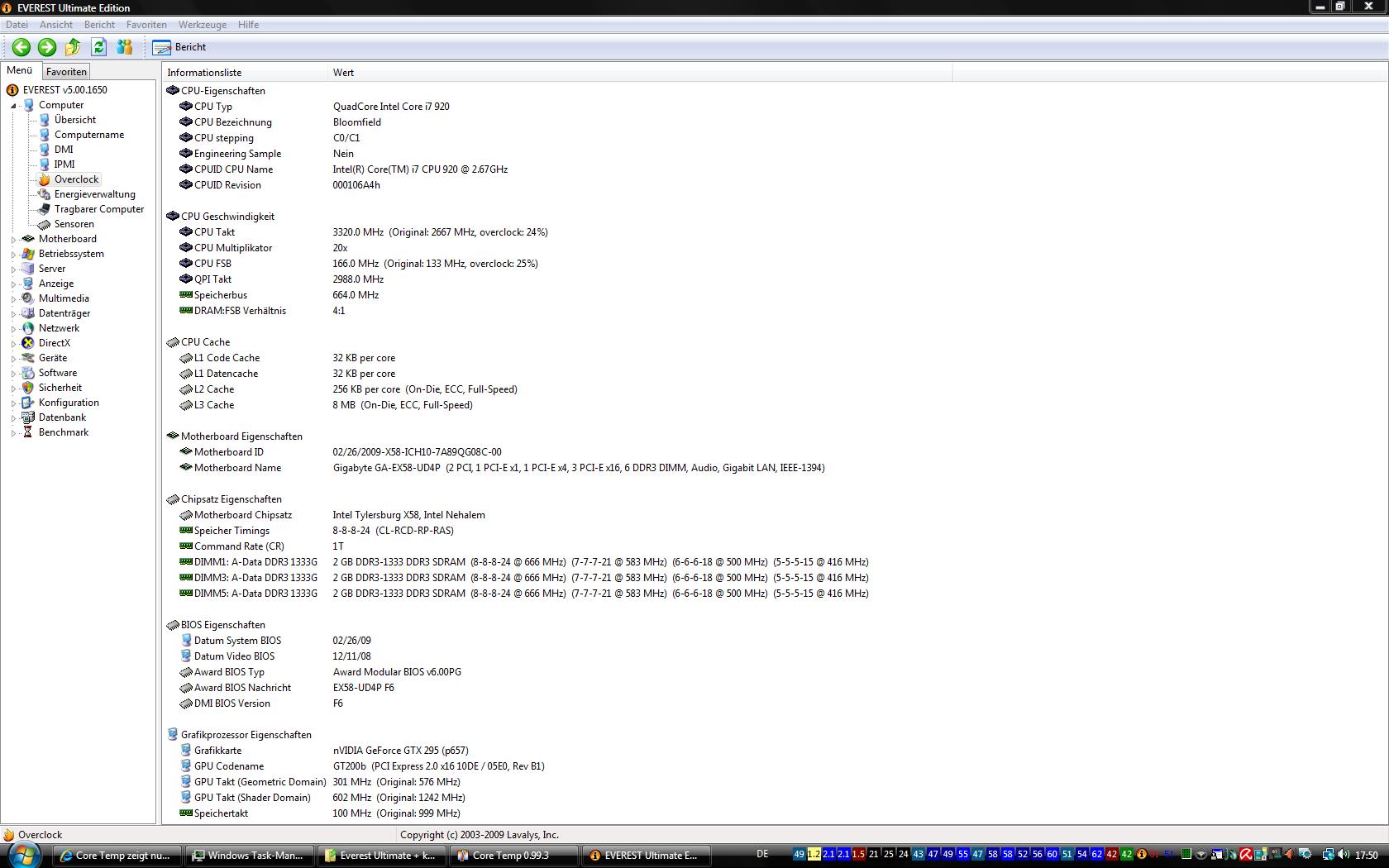Click the Refresh toolbar icon
This screenshot has height=868, width=1389.
pos(99,47)
